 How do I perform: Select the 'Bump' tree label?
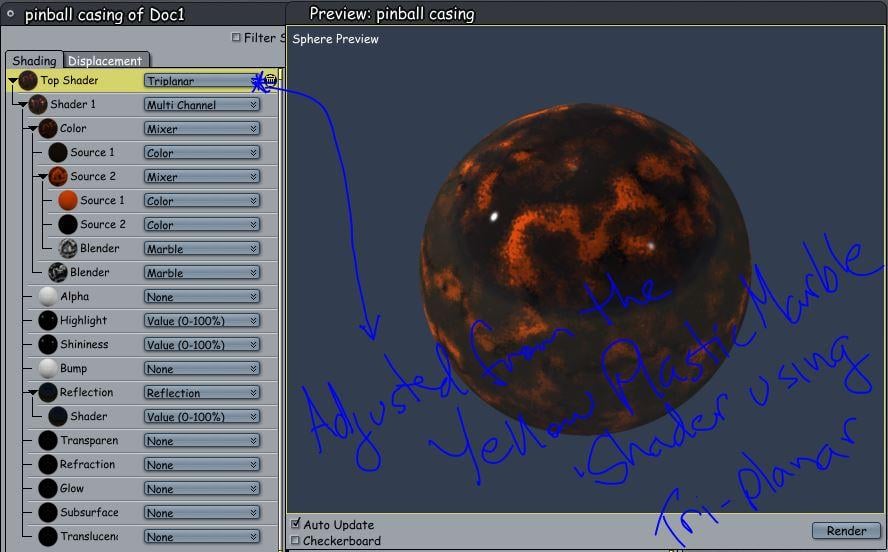click(x=74, y=369)
